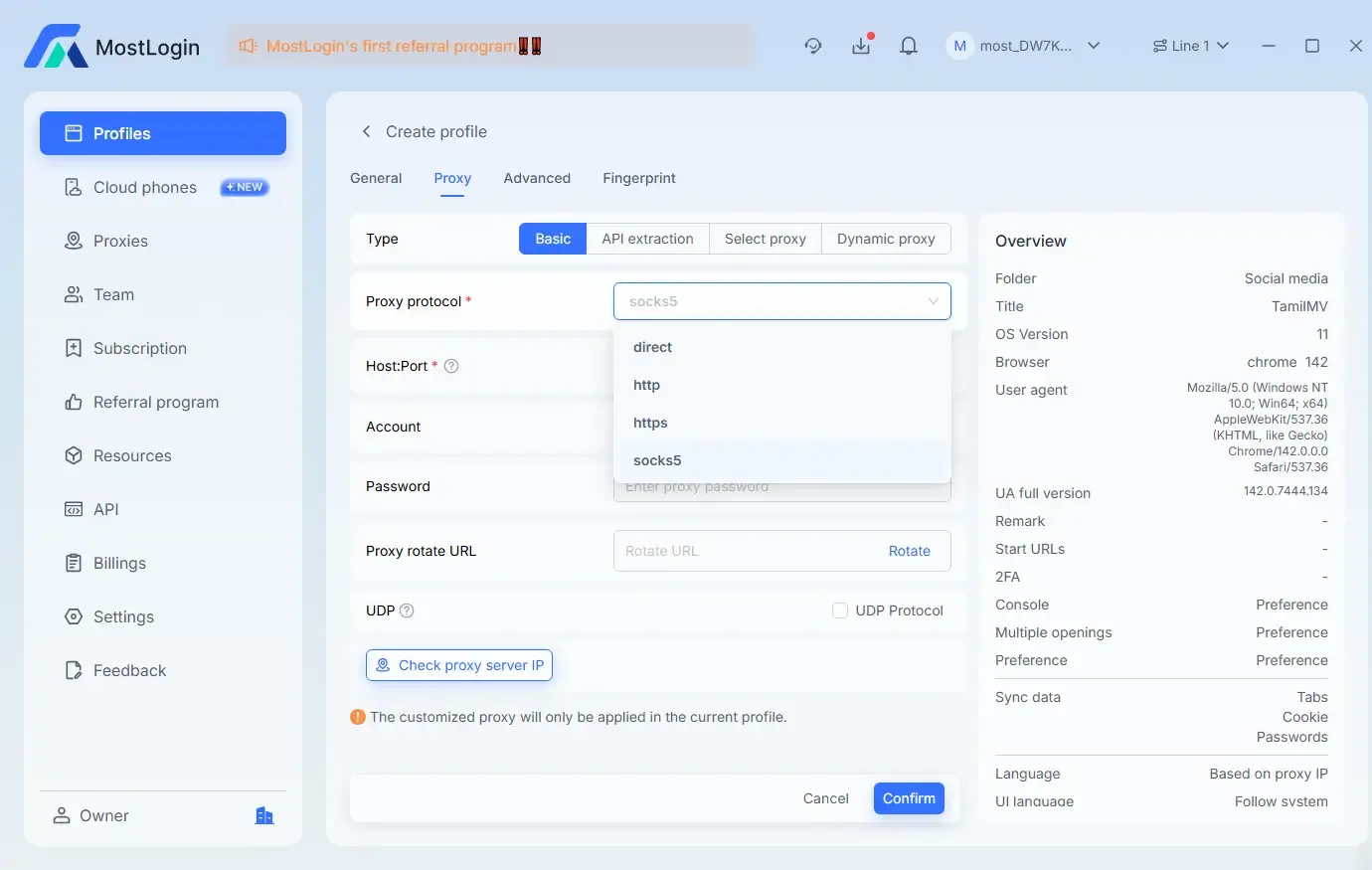
Task: Open the Referral program section
Action: tap(155, 402)
